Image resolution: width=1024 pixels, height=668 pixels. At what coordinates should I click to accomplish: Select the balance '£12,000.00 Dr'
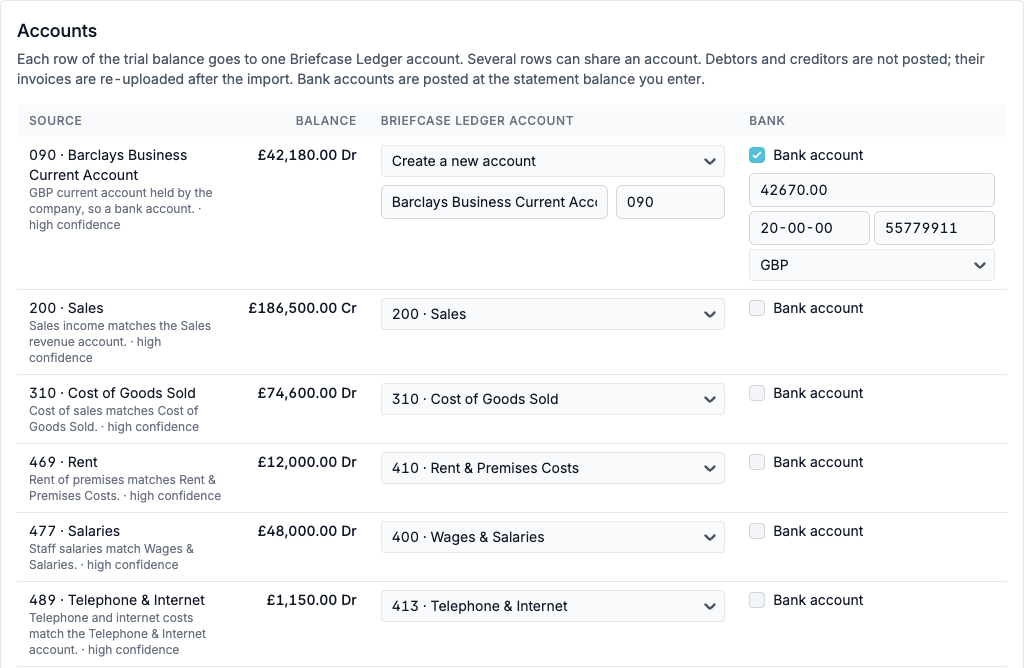click(307, 462)
